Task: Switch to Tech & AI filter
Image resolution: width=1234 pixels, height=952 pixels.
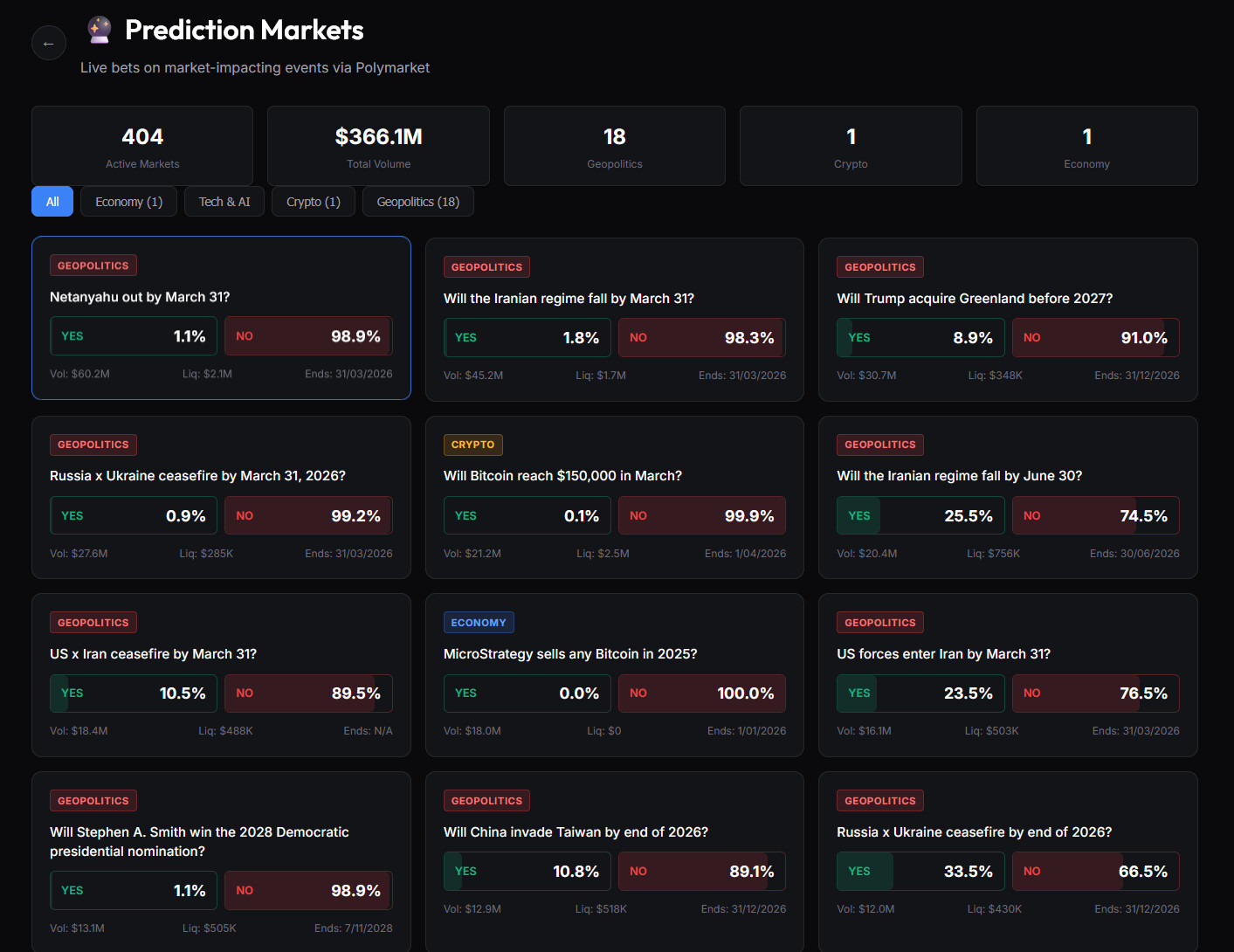Action: tap(224, 202)
